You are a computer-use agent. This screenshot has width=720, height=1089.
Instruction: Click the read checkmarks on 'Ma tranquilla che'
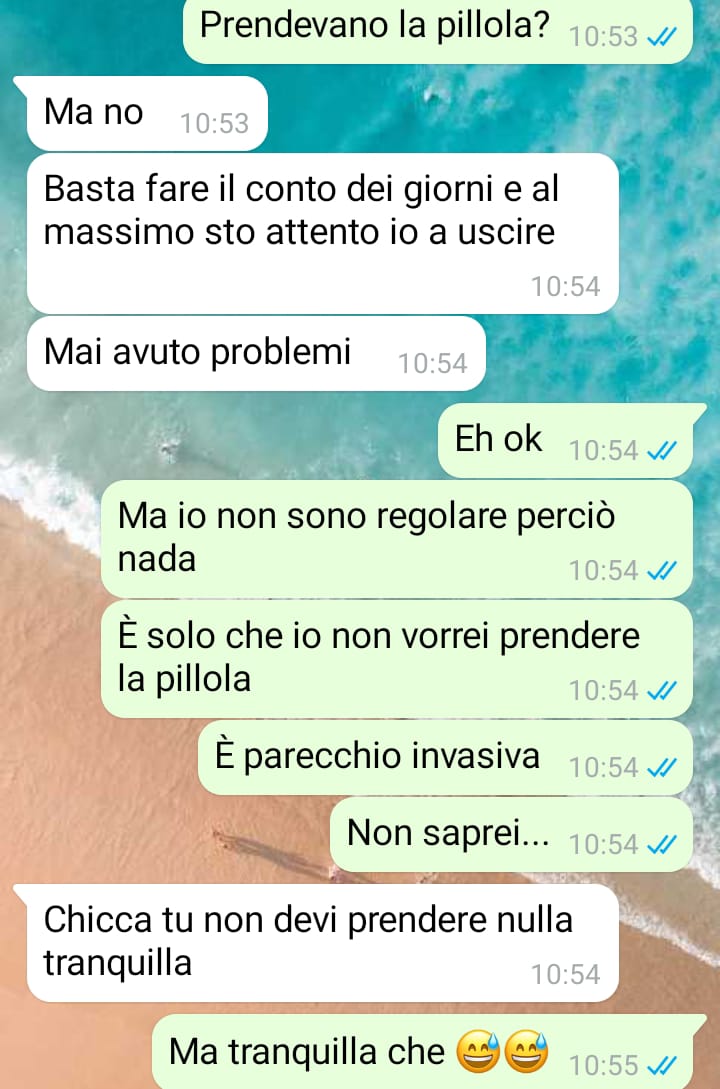(661, 1065)
